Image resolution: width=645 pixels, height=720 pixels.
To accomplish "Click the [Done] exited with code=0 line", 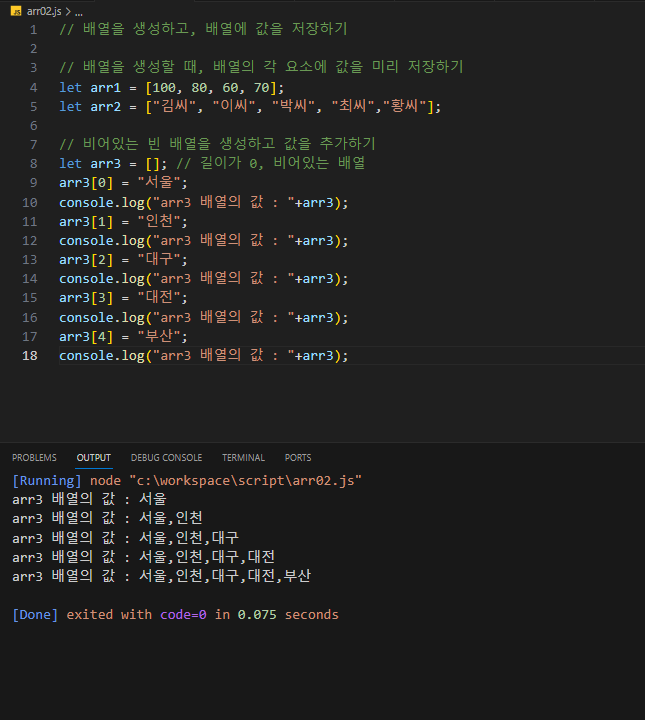I will tap(175, 615).
